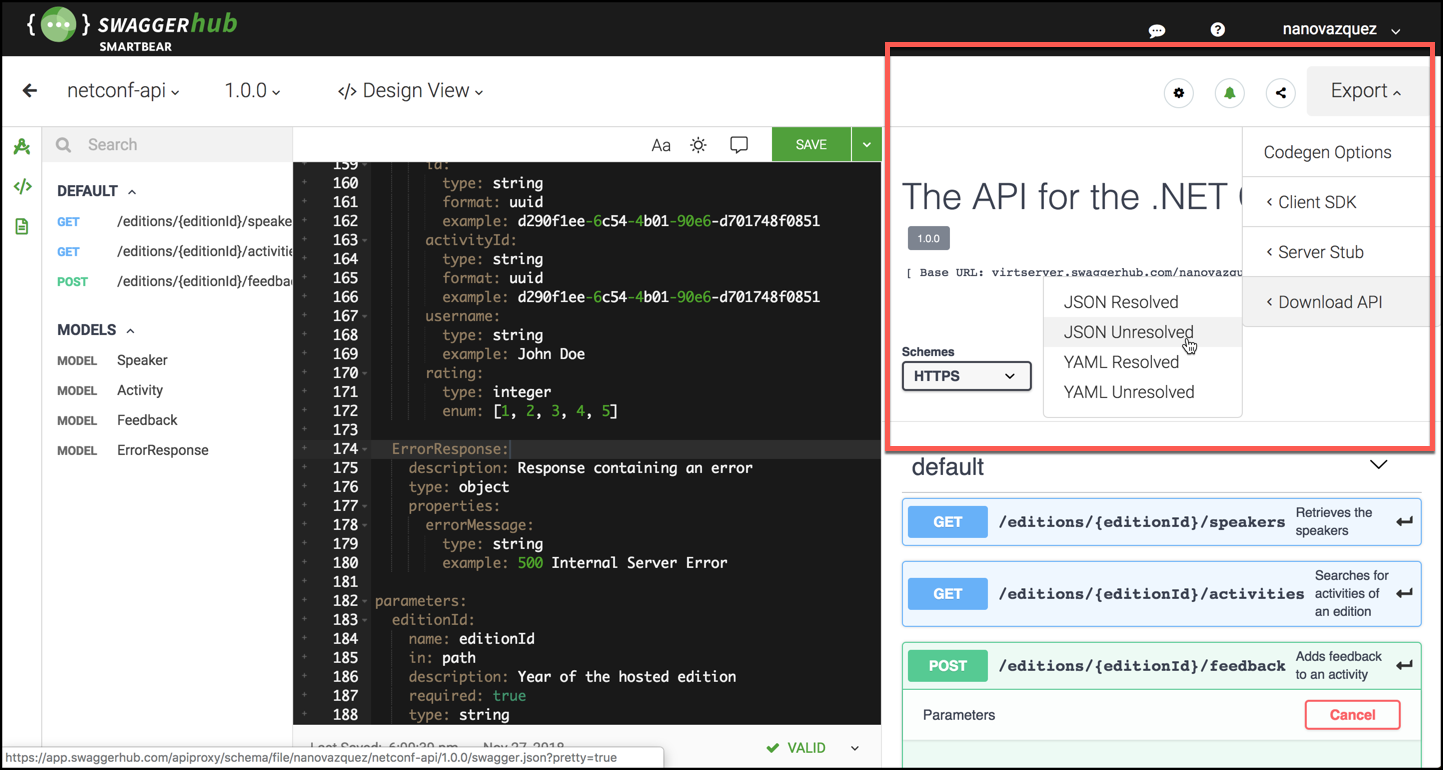Collapse the default operations section
Image resolution: width=1443 pixels, height=770 pixels.
[x=1378, y=466]
